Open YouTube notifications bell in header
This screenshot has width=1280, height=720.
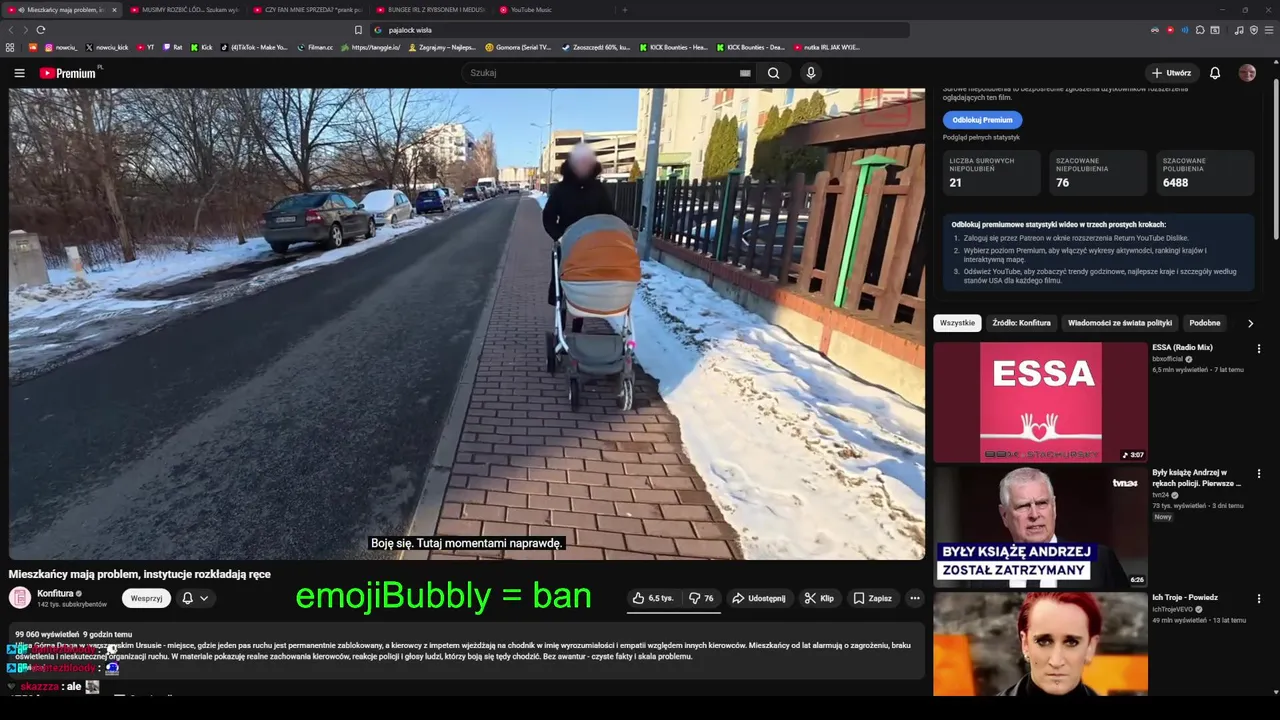pos(1215,73)
